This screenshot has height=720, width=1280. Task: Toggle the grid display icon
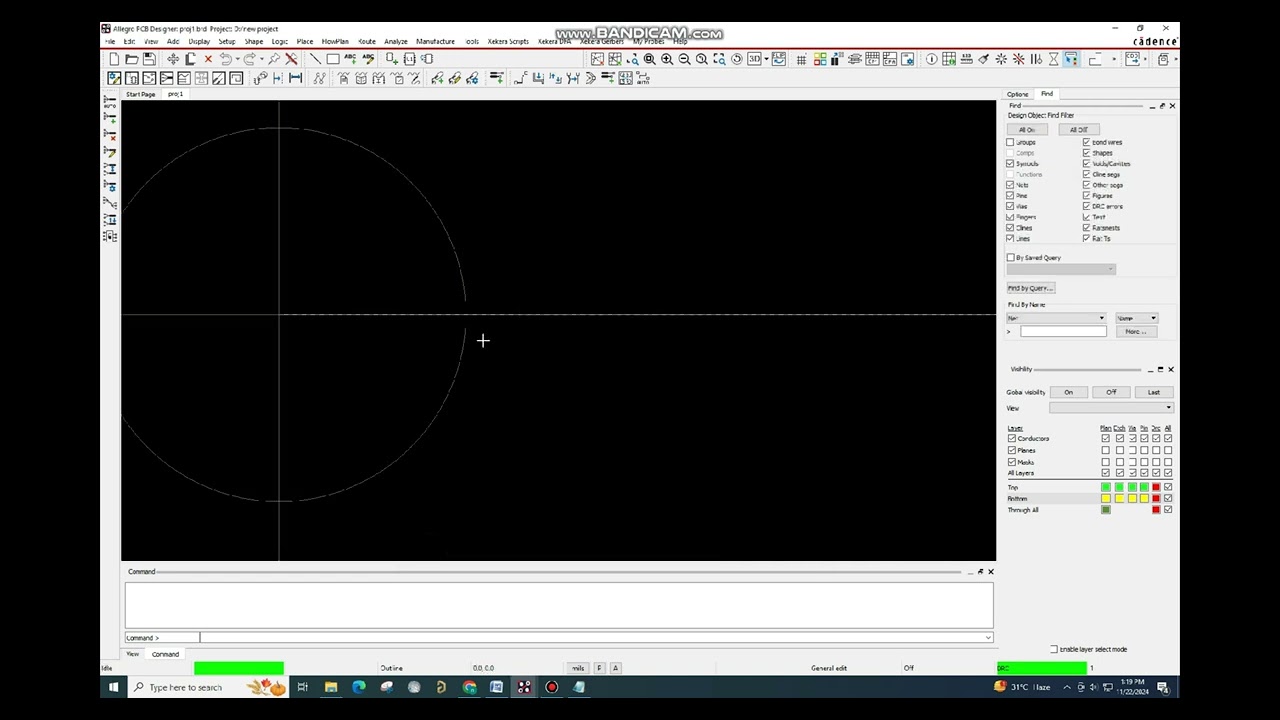[x=801, y=59]
